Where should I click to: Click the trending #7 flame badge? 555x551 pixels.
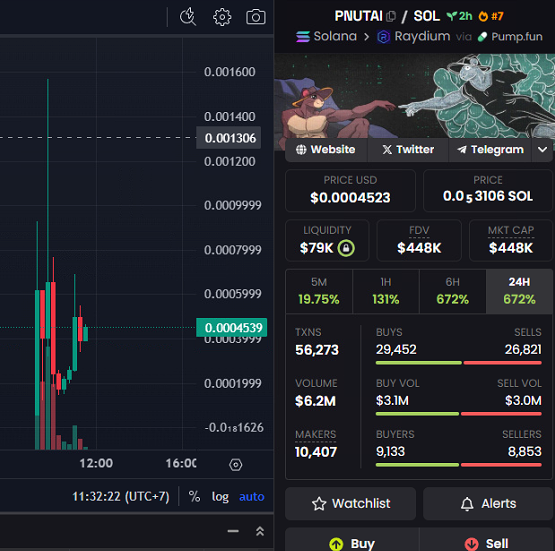click(491, 16)
